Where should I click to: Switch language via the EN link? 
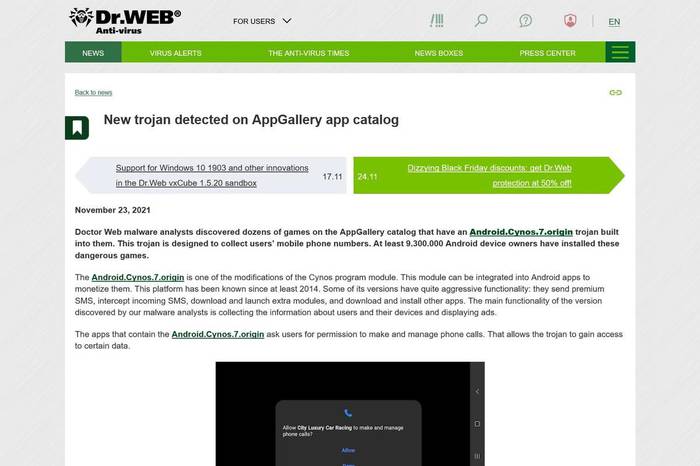(614, 22)
